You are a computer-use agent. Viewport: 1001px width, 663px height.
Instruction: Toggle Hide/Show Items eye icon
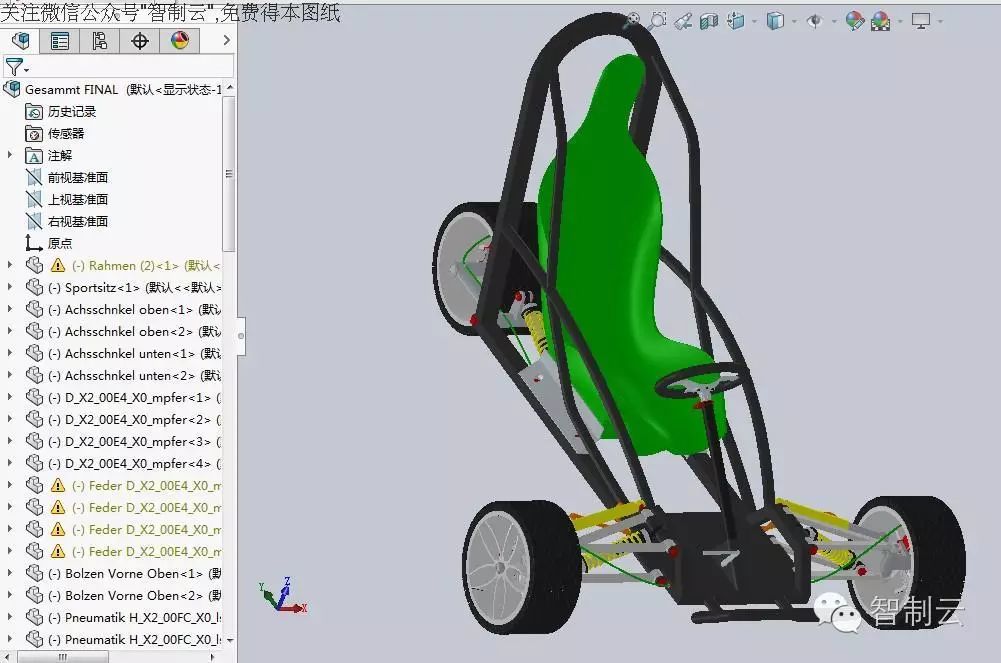pyautogui.click(x=814, y=20)
